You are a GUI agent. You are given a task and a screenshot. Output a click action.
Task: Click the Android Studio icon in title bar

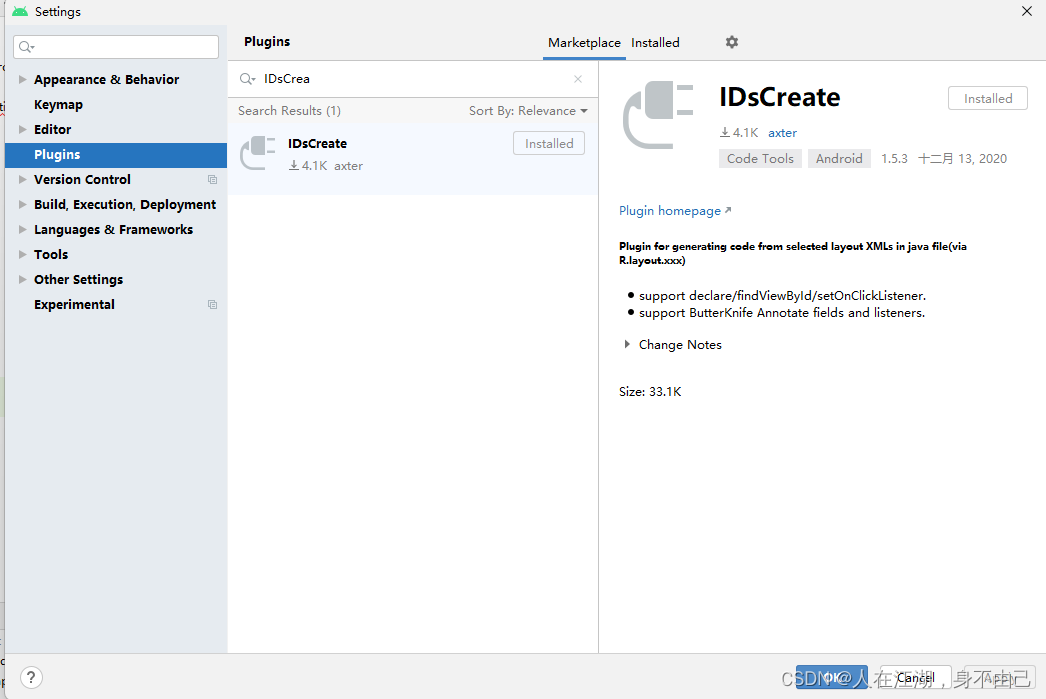[x=20, y=11]
